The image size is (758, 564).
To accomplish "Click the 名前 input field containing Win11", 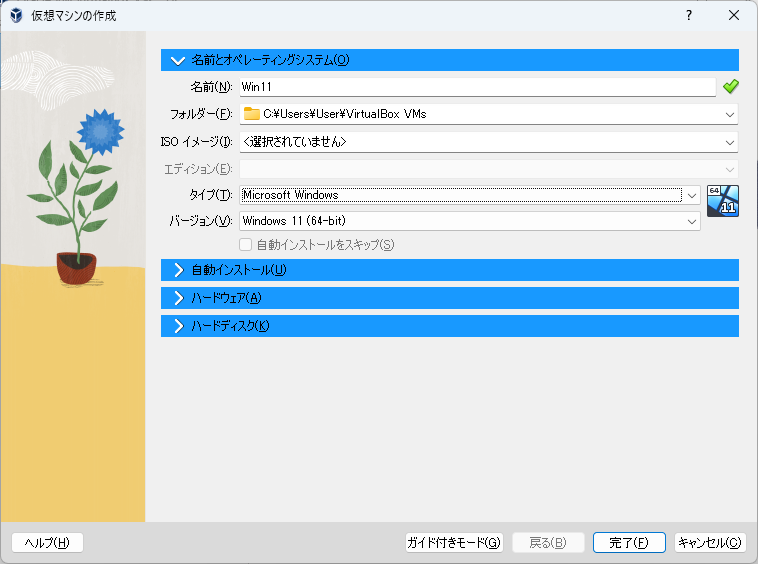I will tap(478, 87).
